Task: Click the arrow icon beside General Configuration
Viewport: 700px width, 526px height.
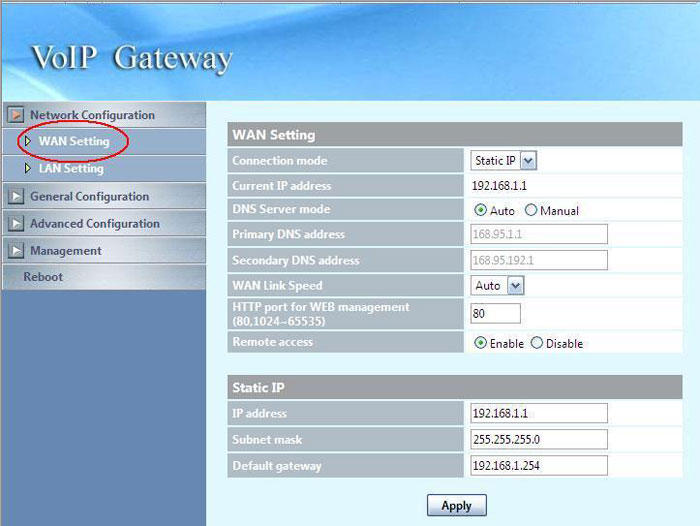Action: (15, 197)
